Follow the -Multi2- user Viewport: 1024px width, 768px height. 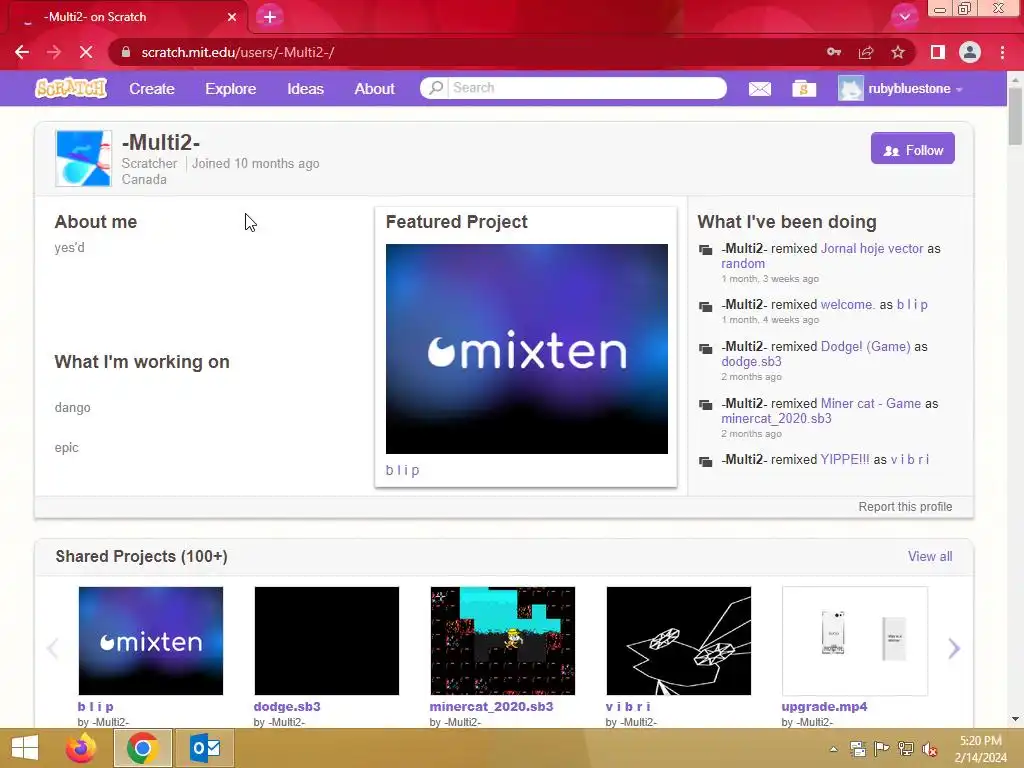coord(912,148)
